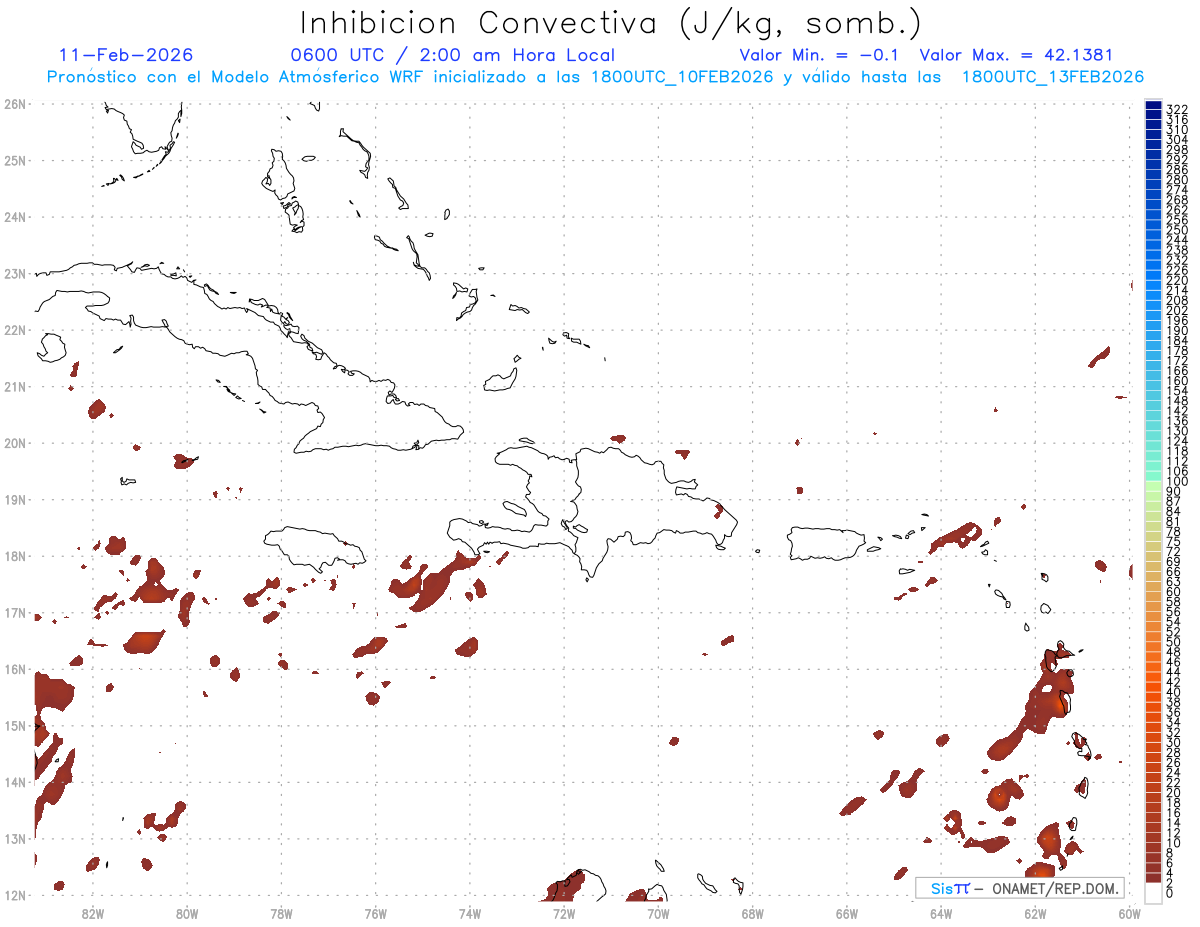Viewport: 1200px width, 927px height.
Task: Click the '72W' longitude label
Action: [x=564, y=912]
